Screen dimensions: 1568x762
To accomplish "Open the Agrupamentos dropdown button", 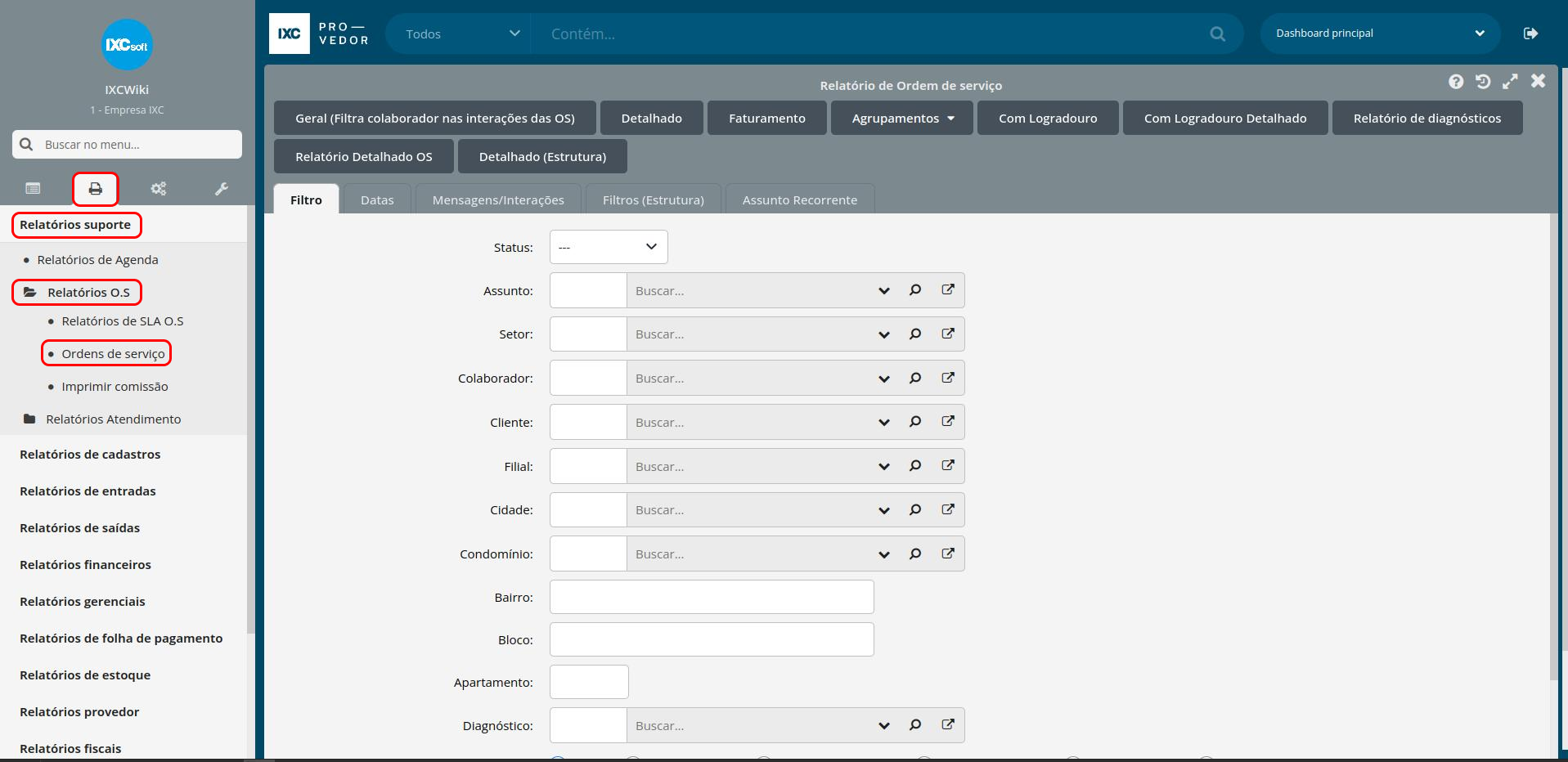I will pos(902,118).
